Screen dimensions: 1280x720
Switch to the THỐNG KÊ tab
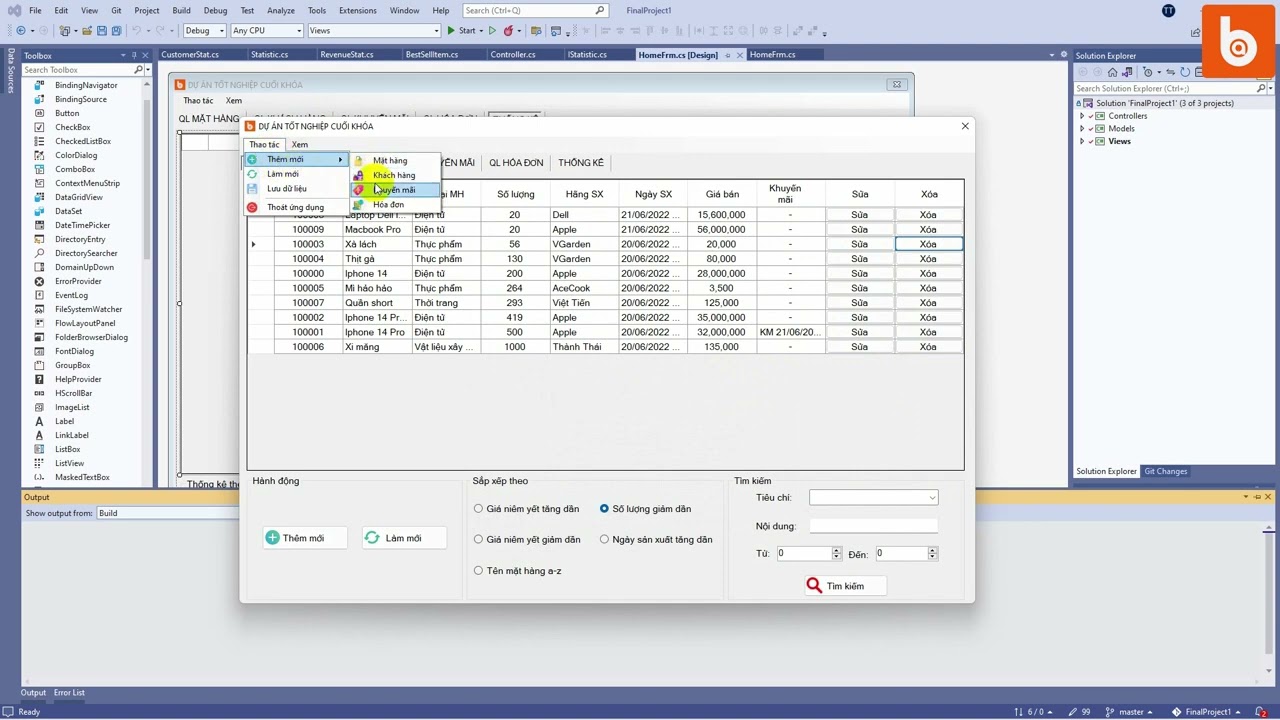(x=580, y=163)
